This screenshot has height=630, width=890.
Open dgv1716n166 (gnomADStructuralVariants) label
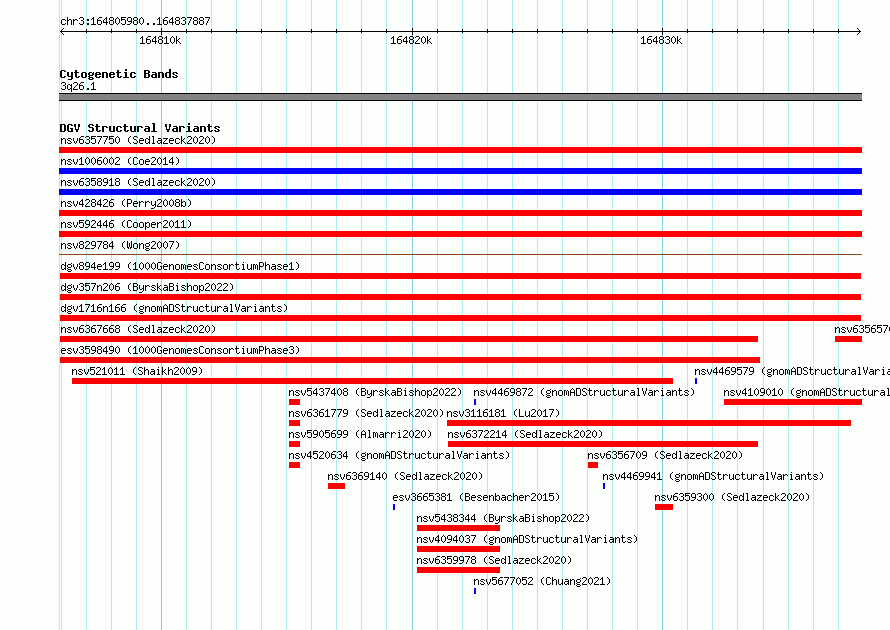coord(174,308)
